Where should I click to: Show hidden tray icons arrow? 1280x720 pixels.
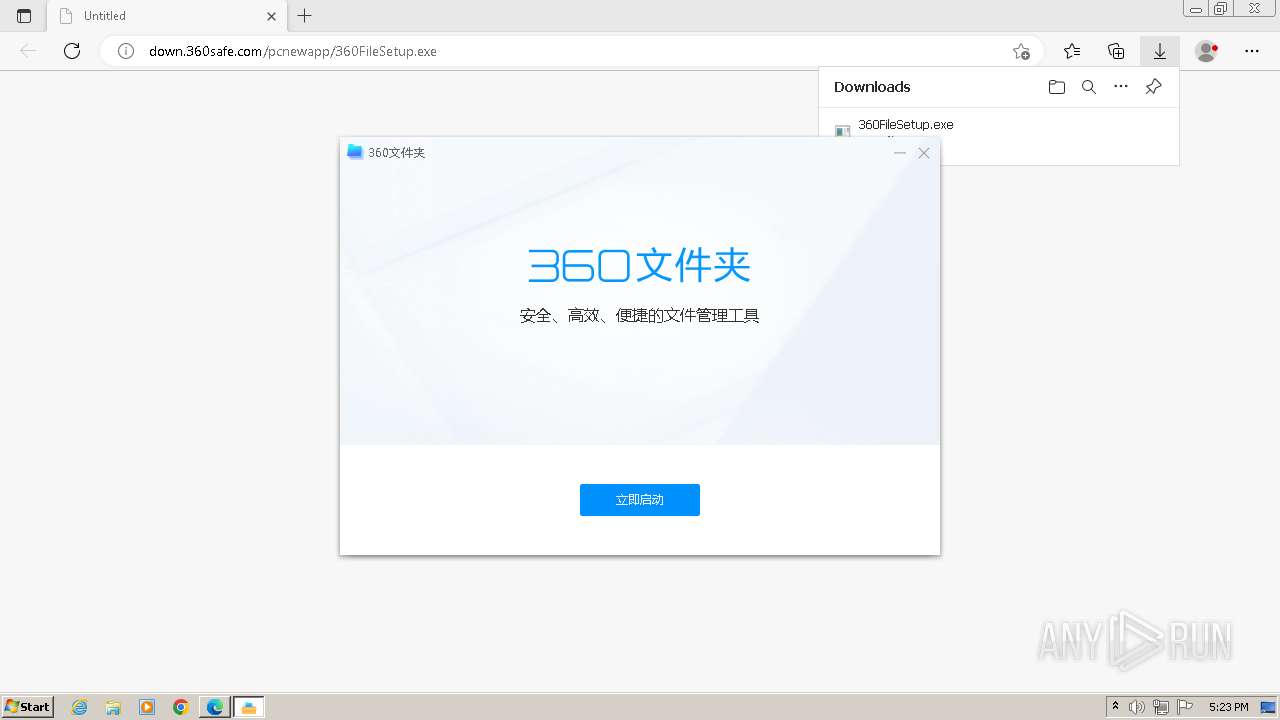[x=1115, y=707]
